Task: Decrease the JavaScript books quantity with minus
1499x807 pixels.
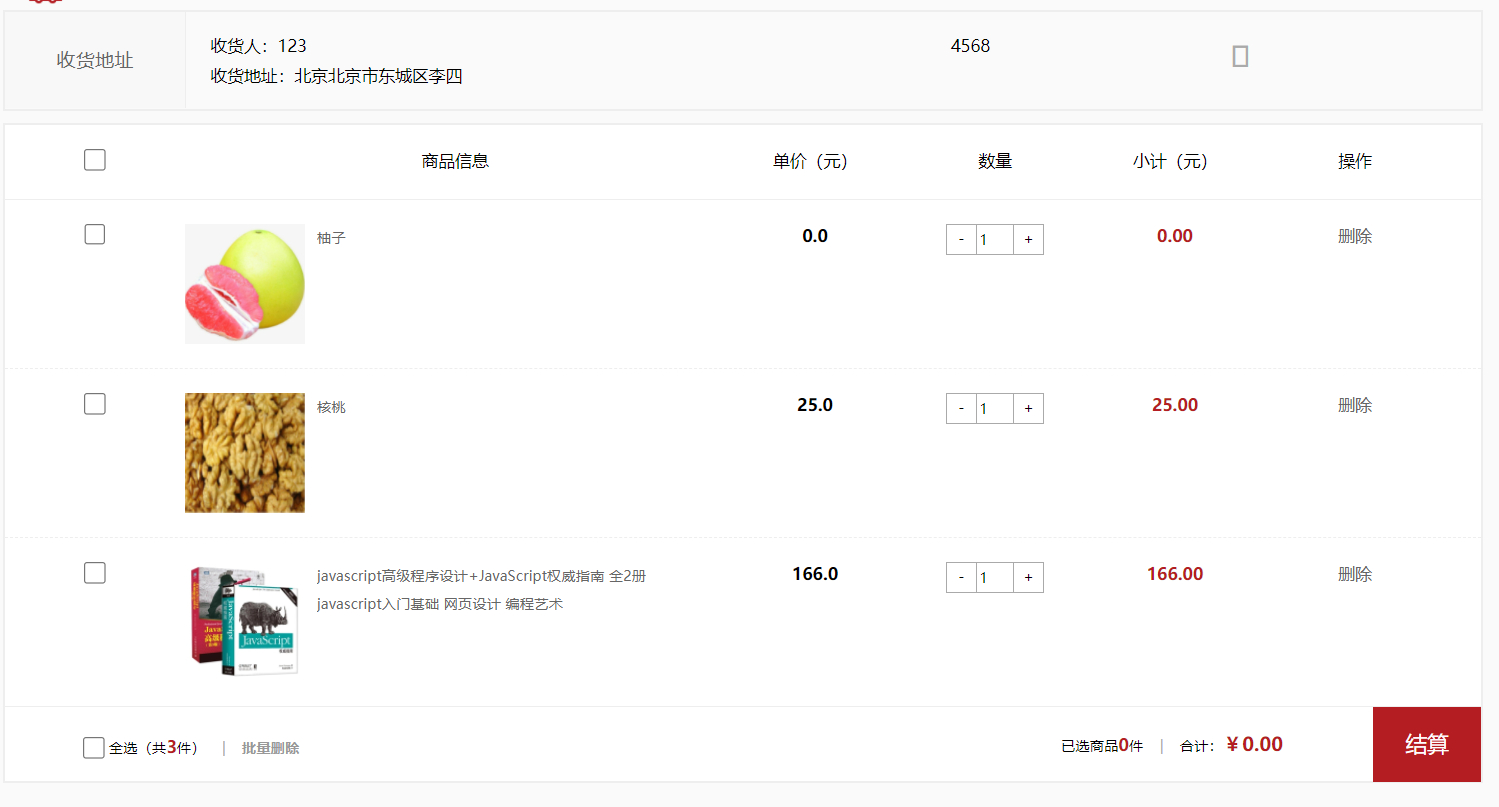Action: (x=960, y=577)
